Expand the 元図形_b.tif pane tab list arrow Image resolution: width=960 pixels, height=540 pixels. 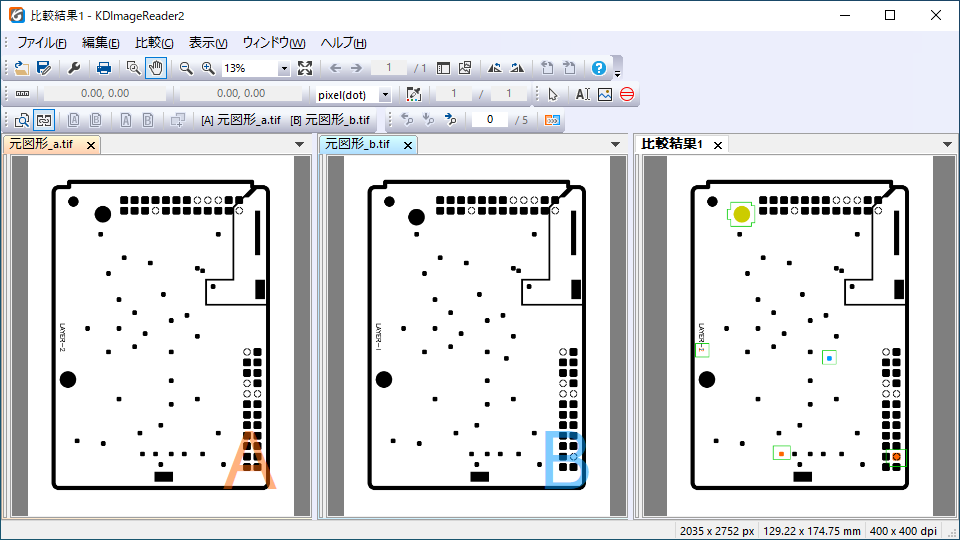tap(615, 144)
